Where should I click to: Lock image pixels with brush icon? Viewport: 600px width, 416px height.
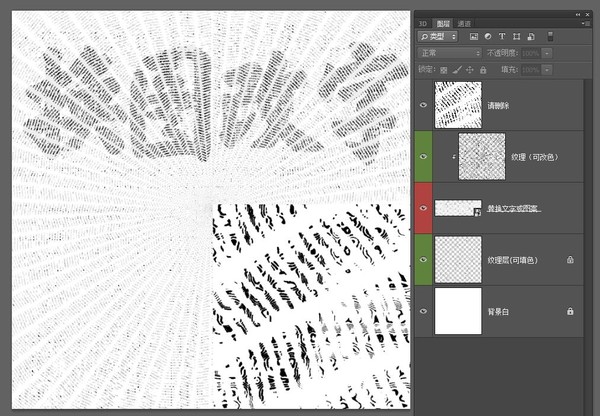click(457, 70)
